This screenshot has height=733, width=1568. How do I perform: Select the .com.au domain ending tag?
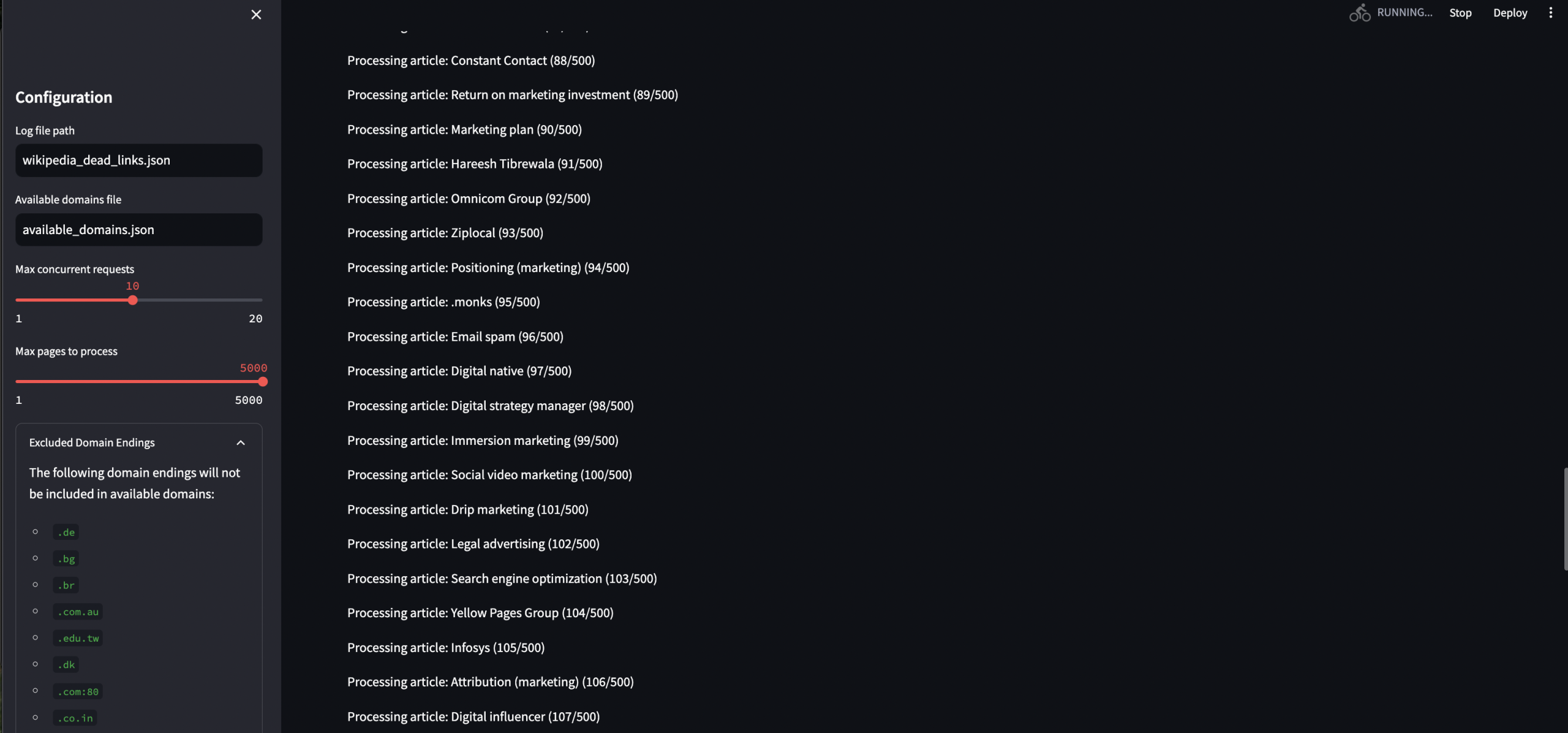[78, 612]
